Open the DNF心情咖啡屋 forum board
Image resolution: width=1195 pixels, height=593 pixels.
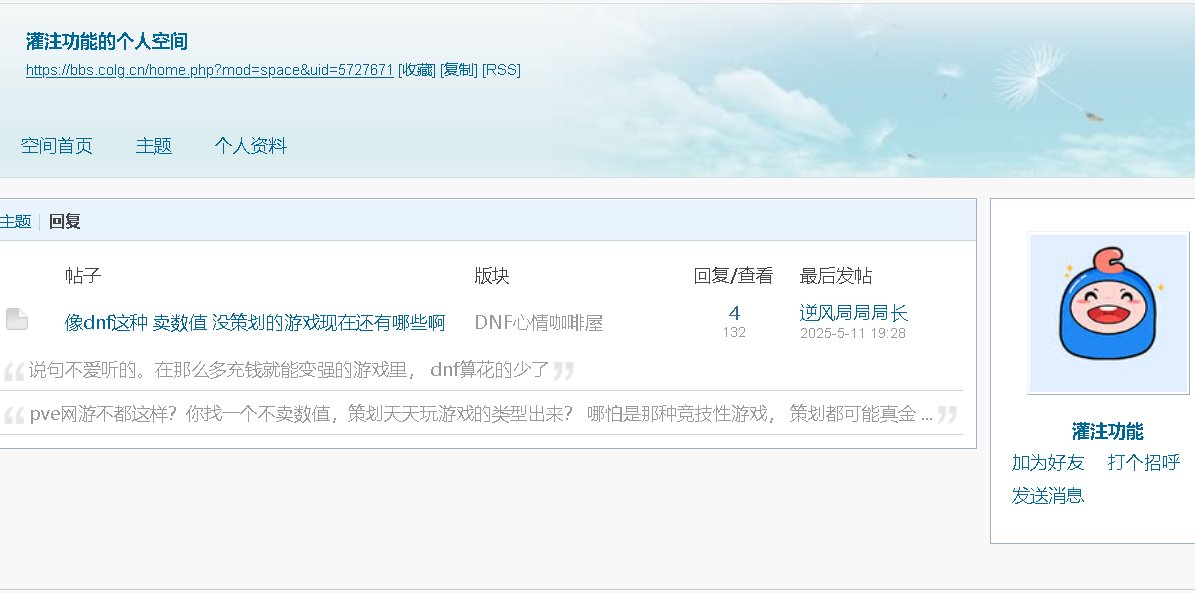[539, 322]
